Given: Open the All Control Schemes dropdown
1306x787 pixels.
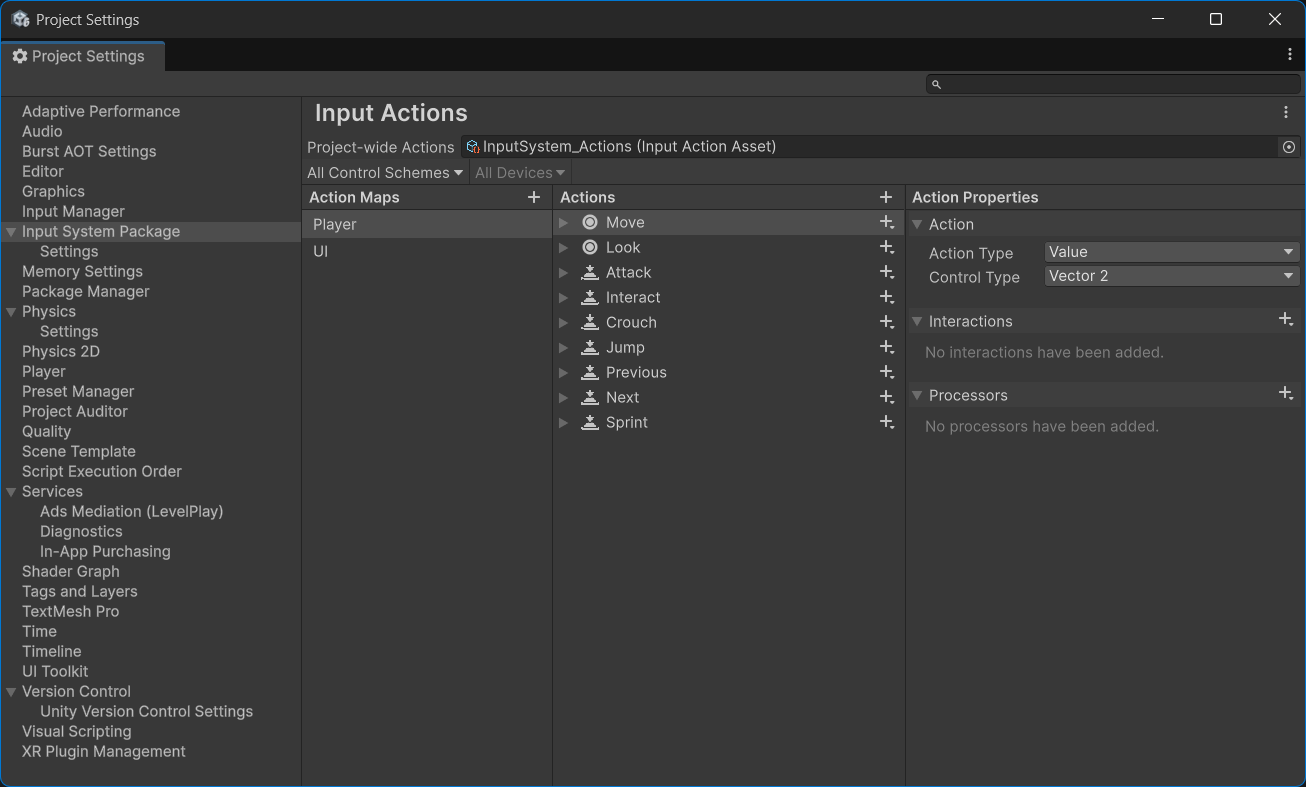Looking at the screenshot, I should pos(385,173).
